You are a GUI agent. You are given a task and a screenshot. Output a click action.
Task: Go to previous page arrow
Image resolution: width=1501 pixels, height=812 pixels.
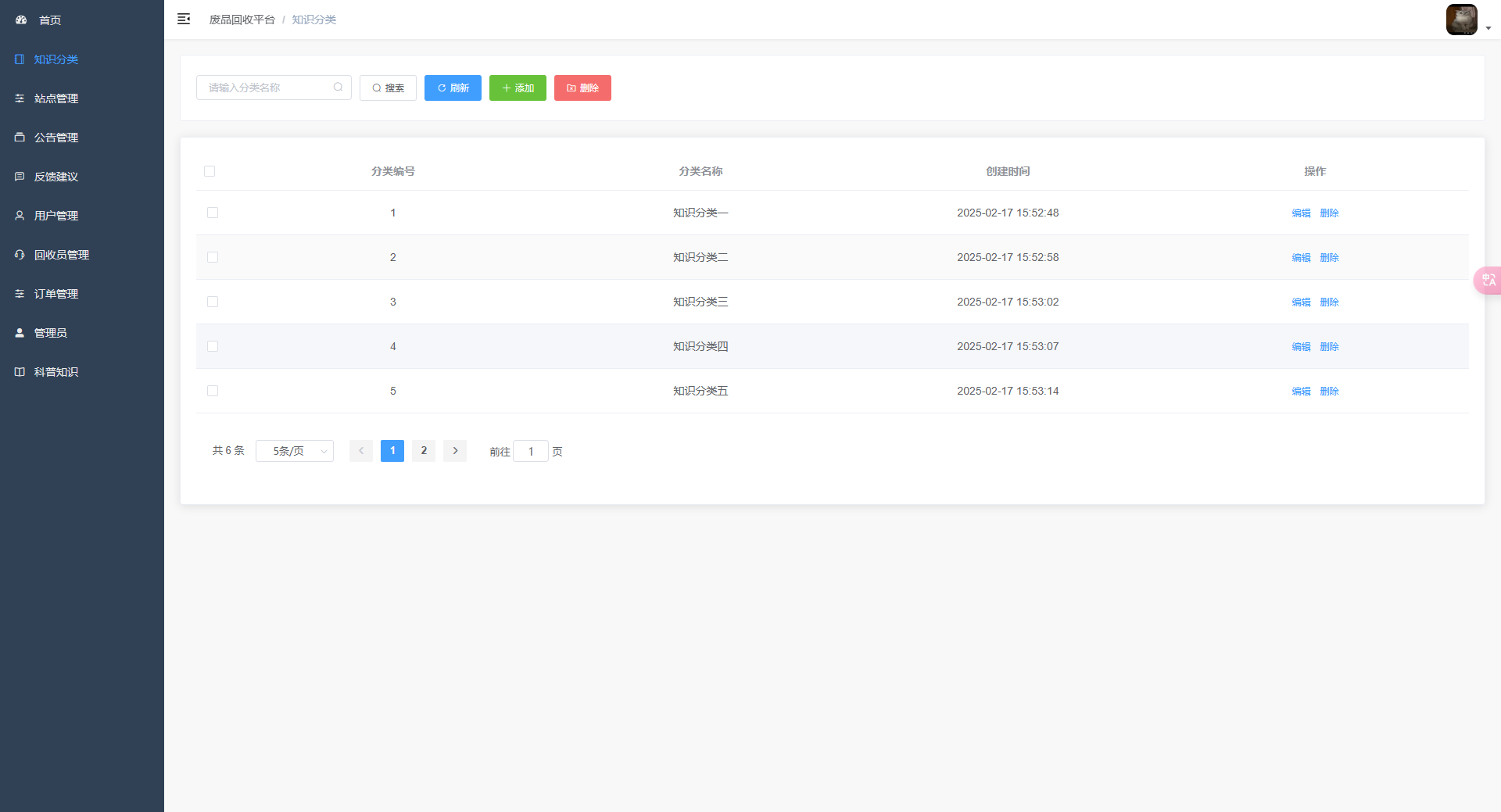361,451
